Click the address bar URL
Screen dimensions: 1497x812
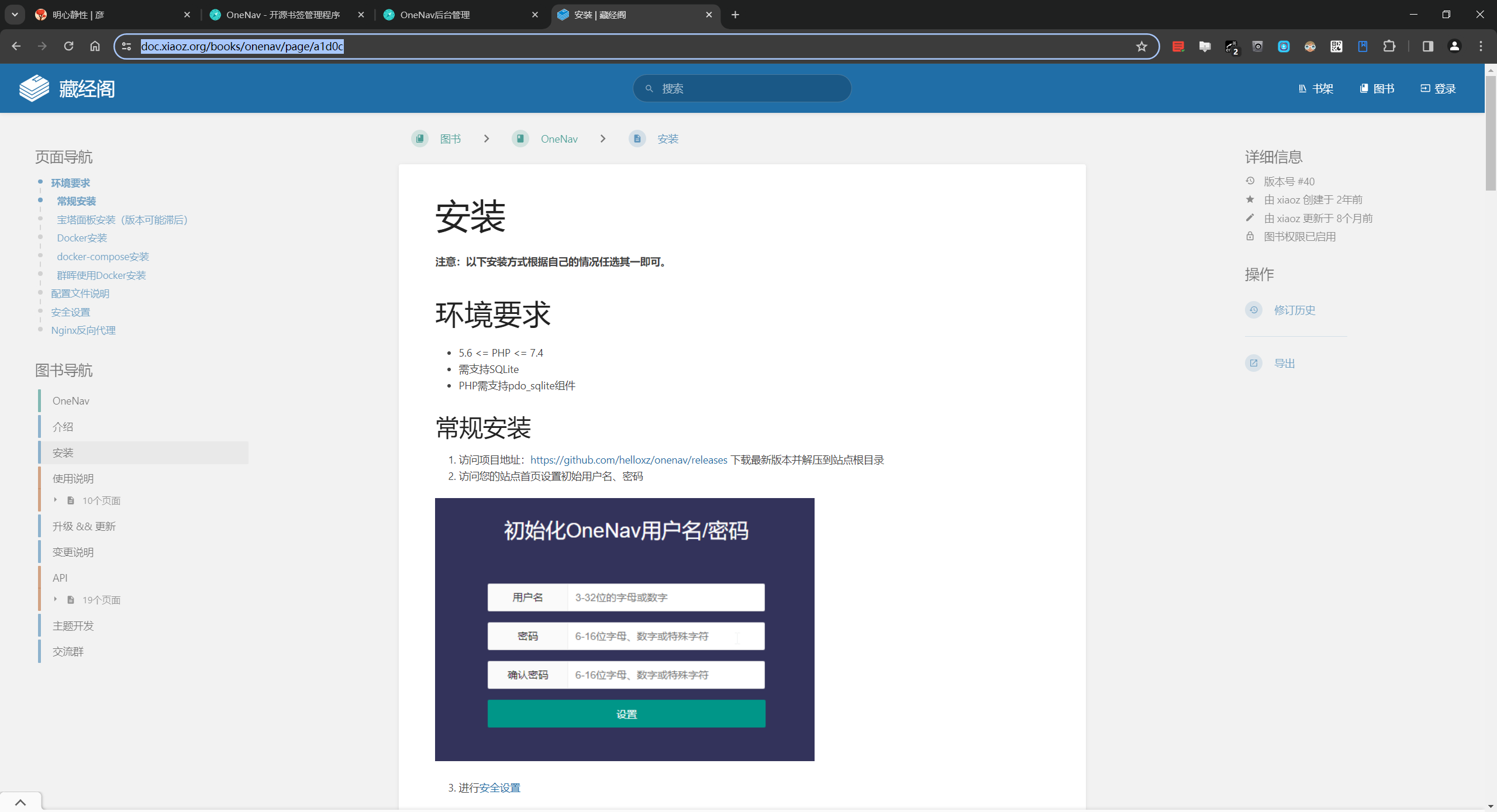[242, 46]
